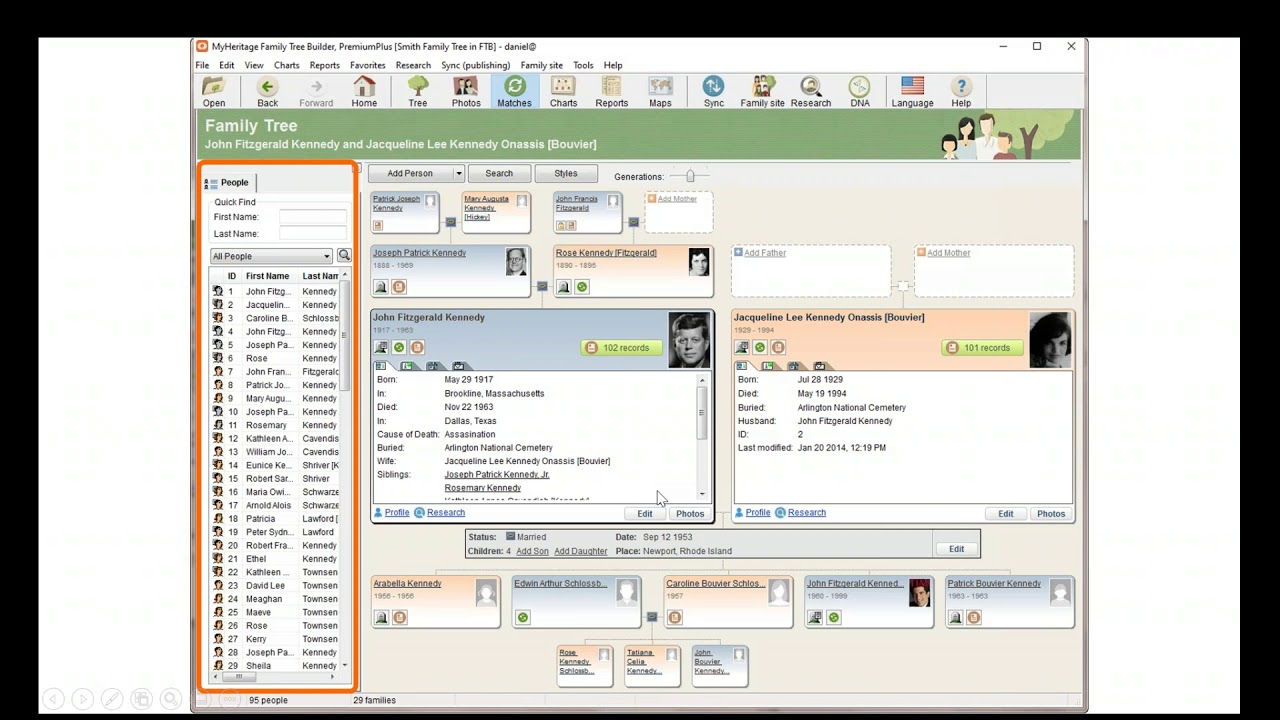Open the 101 records button on Jacqueline's card
Screen dimensions: 1280x720
tap(980, 348)
